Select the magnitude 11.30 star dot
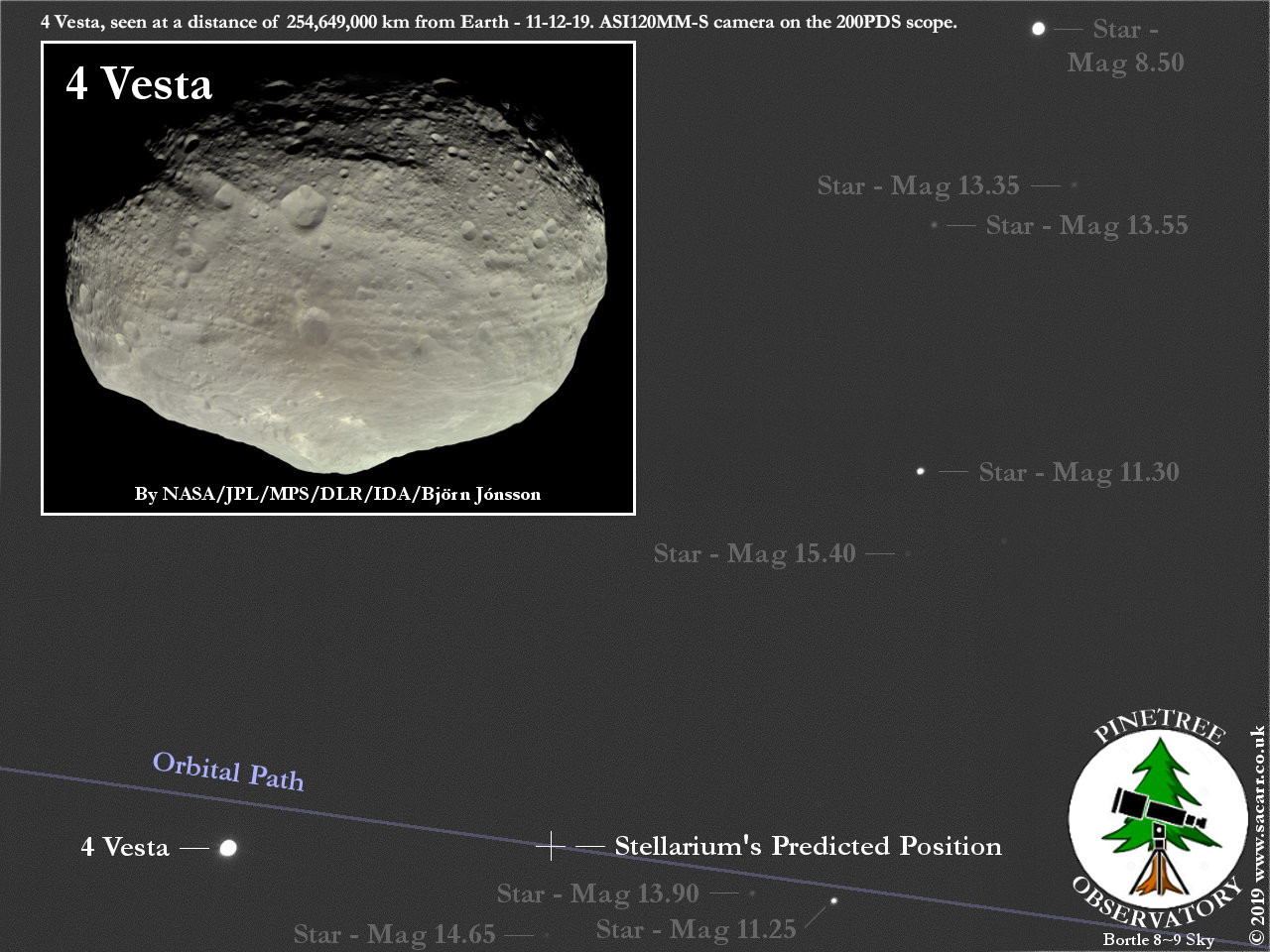The width and height of the screenshot is (1270, 952). click(x=921, y=471)
